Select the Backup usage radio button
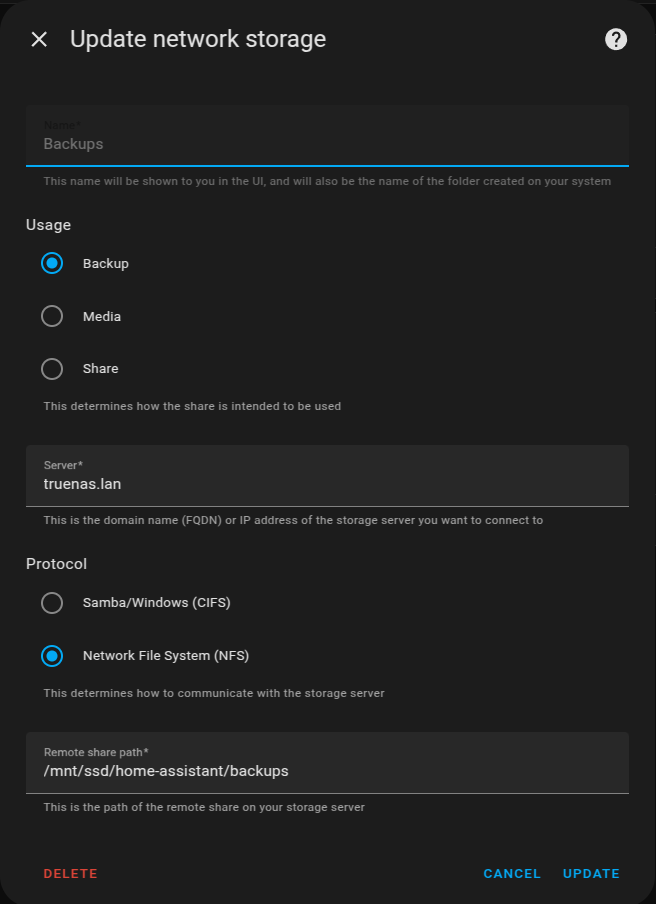The image size is (656, 904). point(52,264)
